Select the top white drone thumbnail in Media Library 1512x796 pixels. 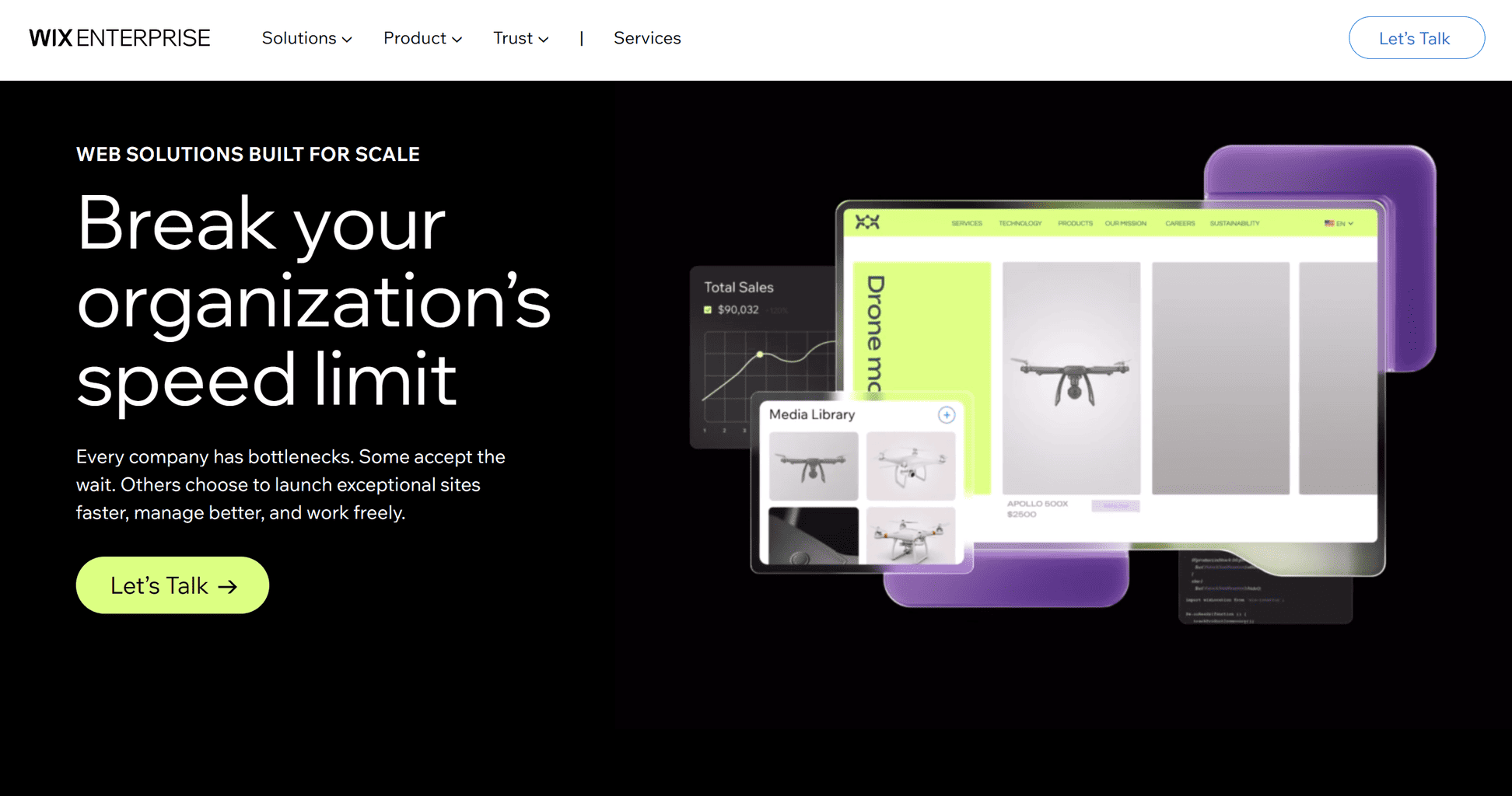[910, 466]
